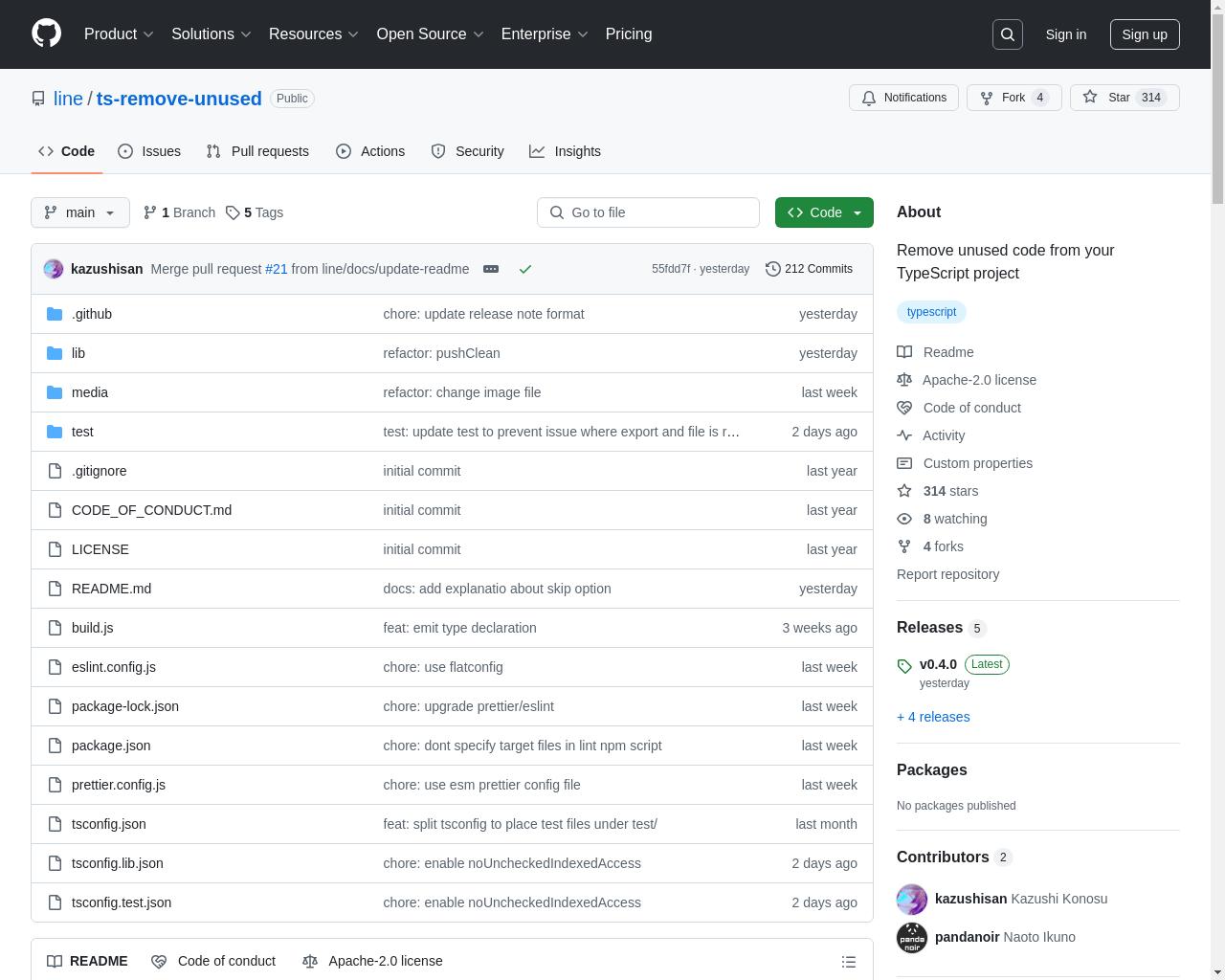Expand the Solutions menu

pos(212,34)
